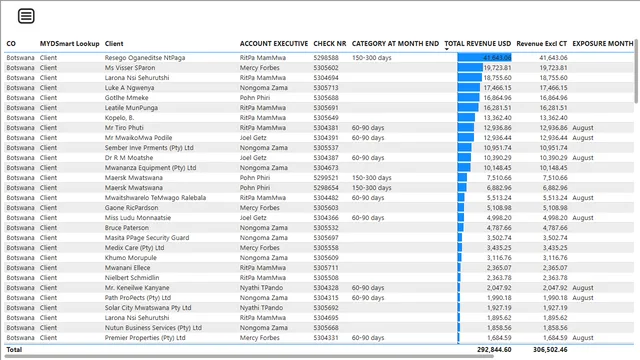Click Joel Getz in Dr R M Moatshe row
Viewport: 640px width, 360px height.
coord(253,158)
